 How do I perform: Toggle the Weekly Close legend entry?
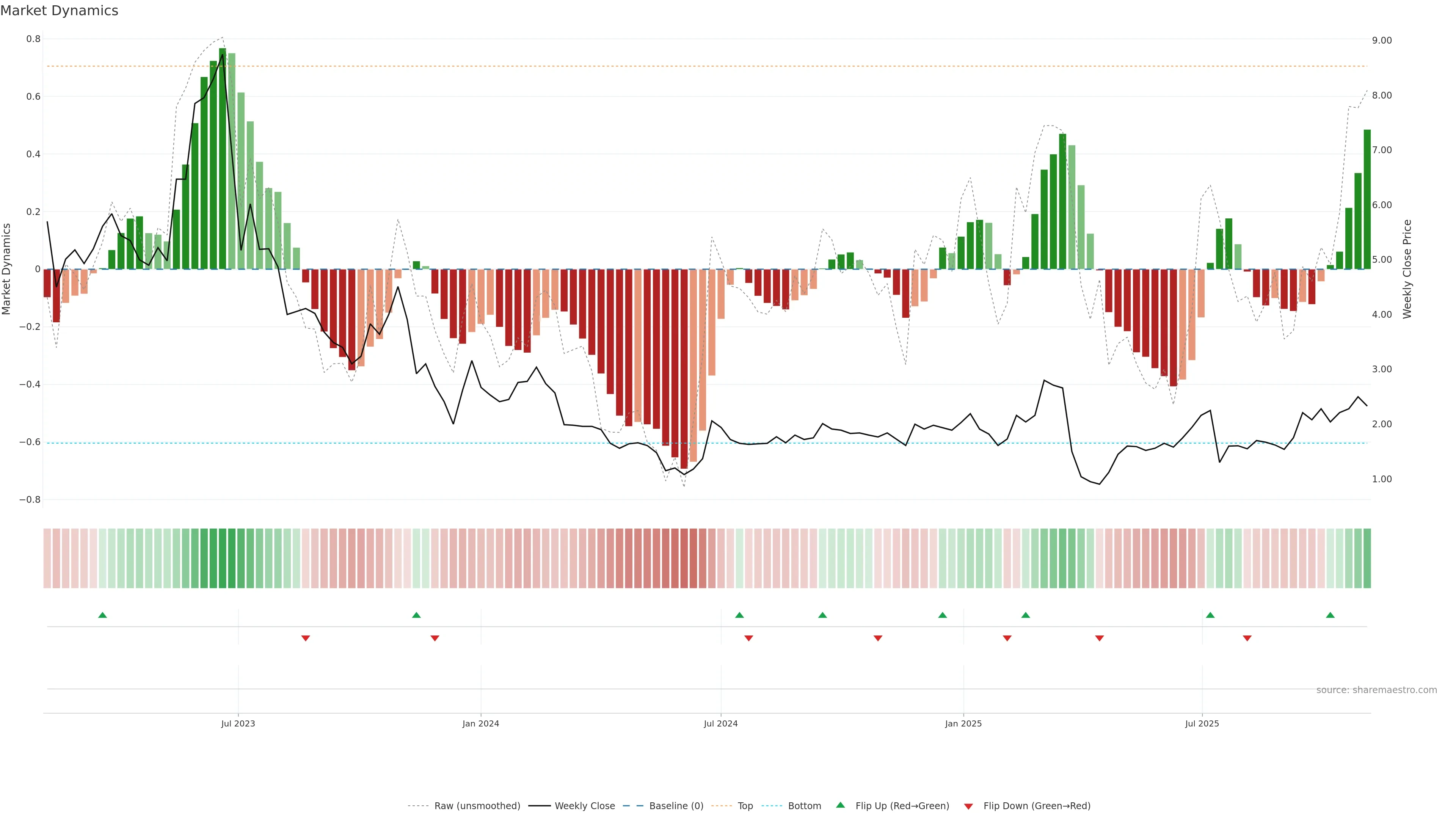point(584,806)
